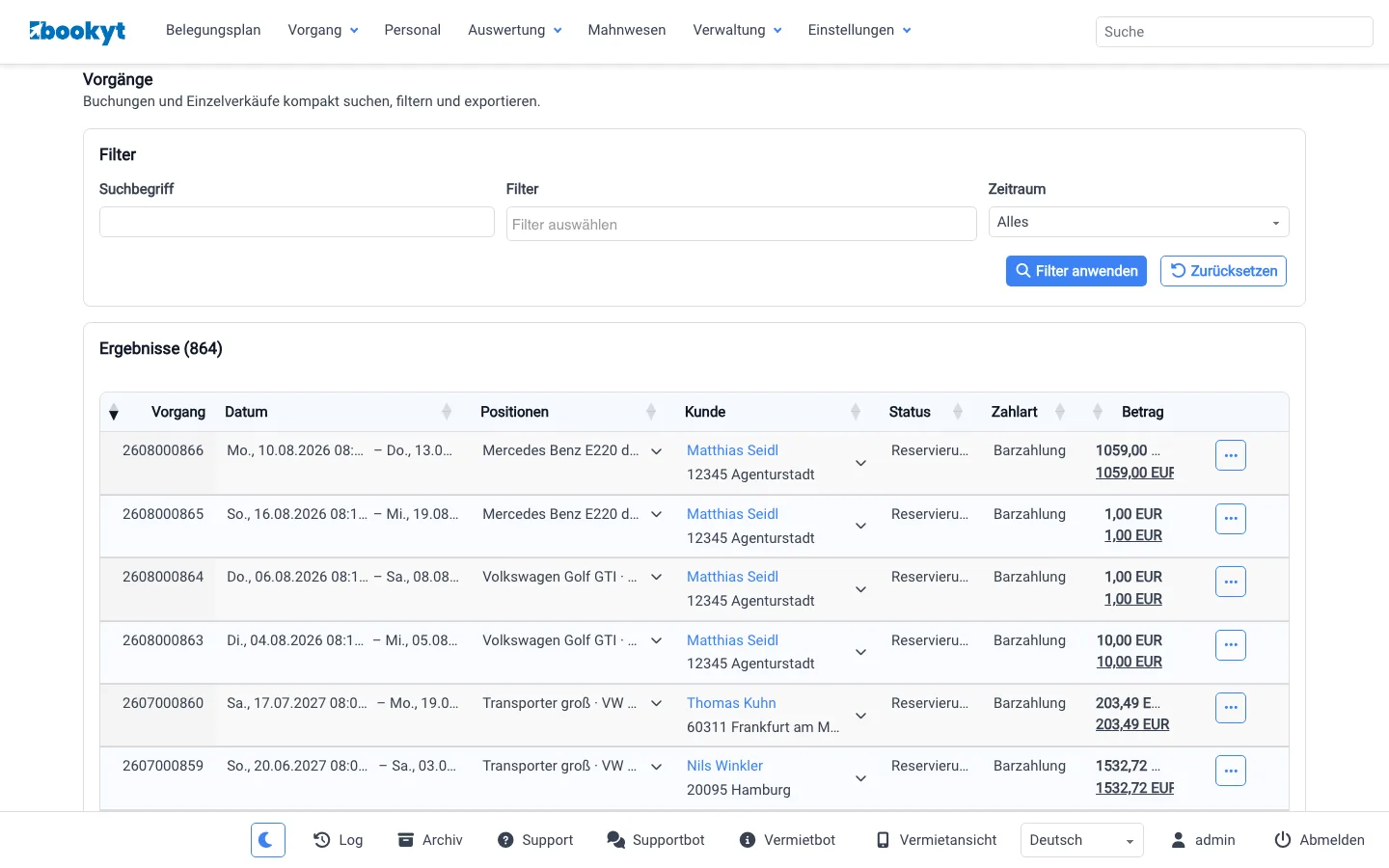Open the Verwaltung dropdown menu
This screenshot has width=1389, height=868.
coord(738,30)
